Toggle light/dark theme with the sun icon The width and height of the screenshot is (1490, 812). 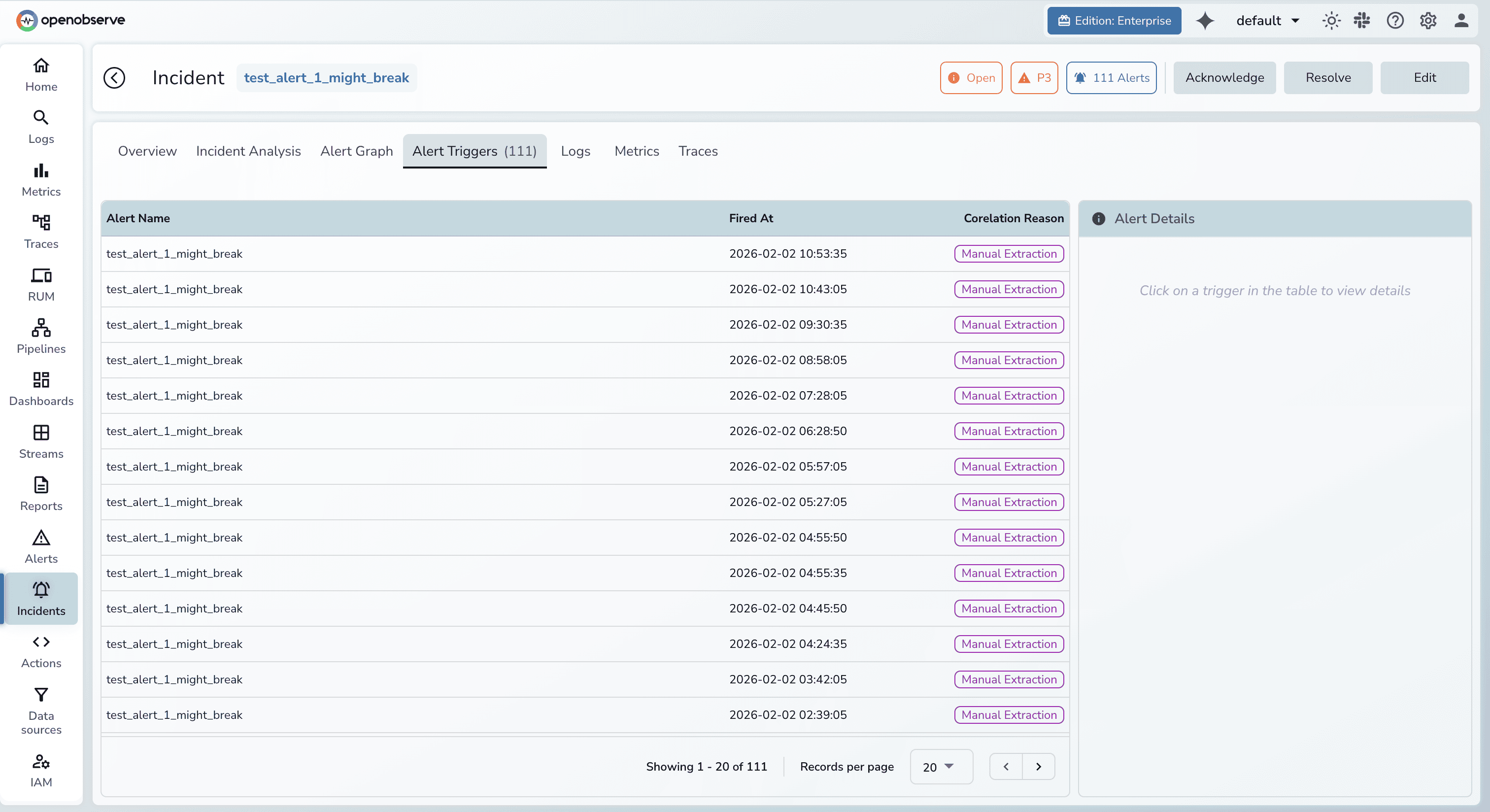[x=1331, y=20]
